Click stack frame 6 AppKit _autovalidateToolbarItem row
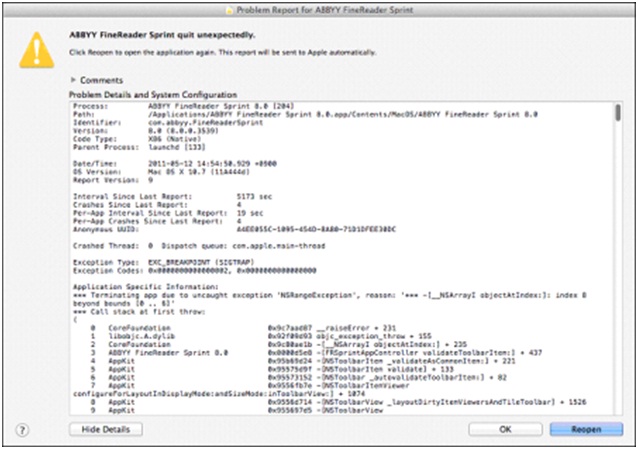This screenshot has width=638, height=449. click(x=298, y=377)
